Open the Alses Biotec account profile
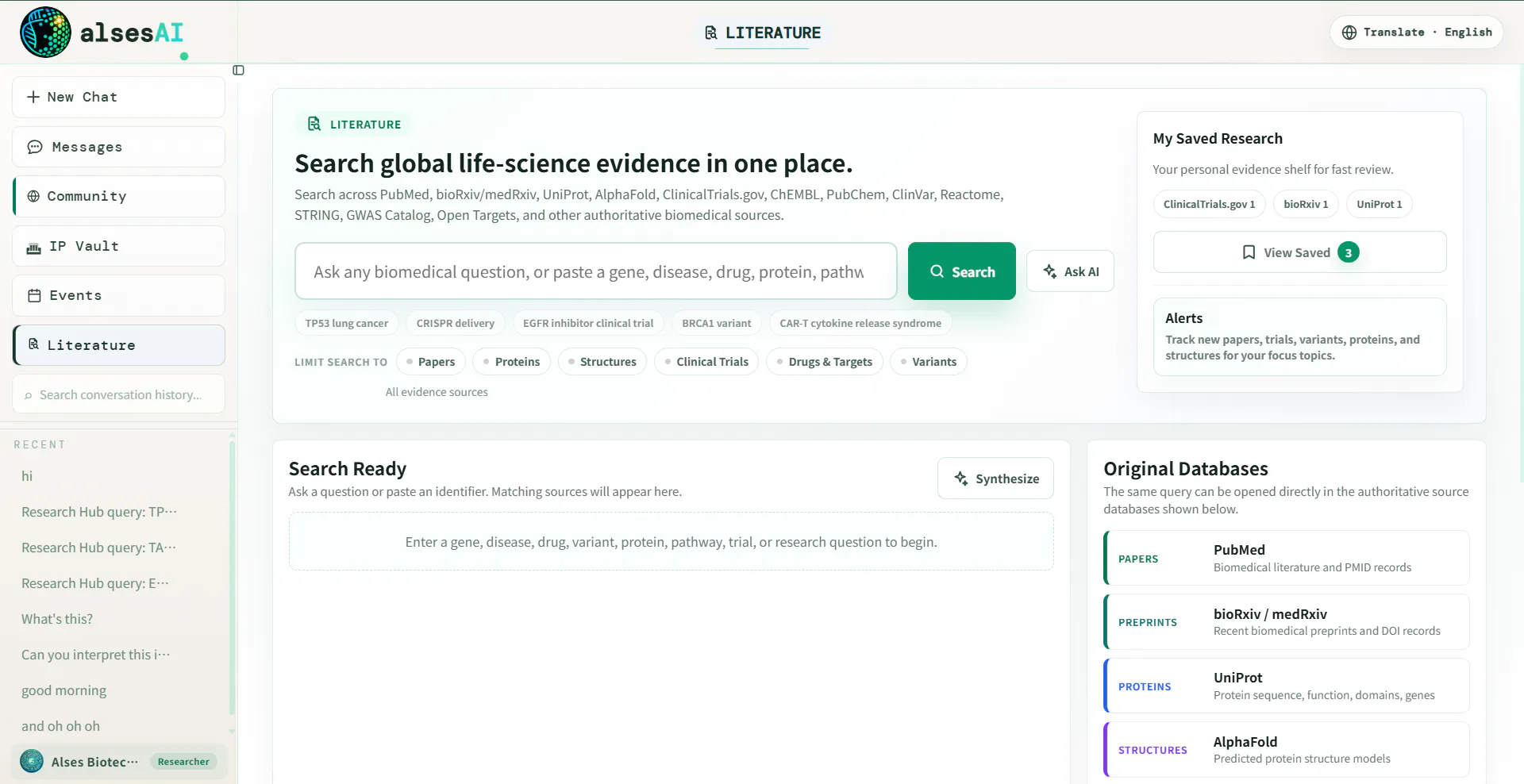This screenshot has width=1524, height=784. coord(119,762)
